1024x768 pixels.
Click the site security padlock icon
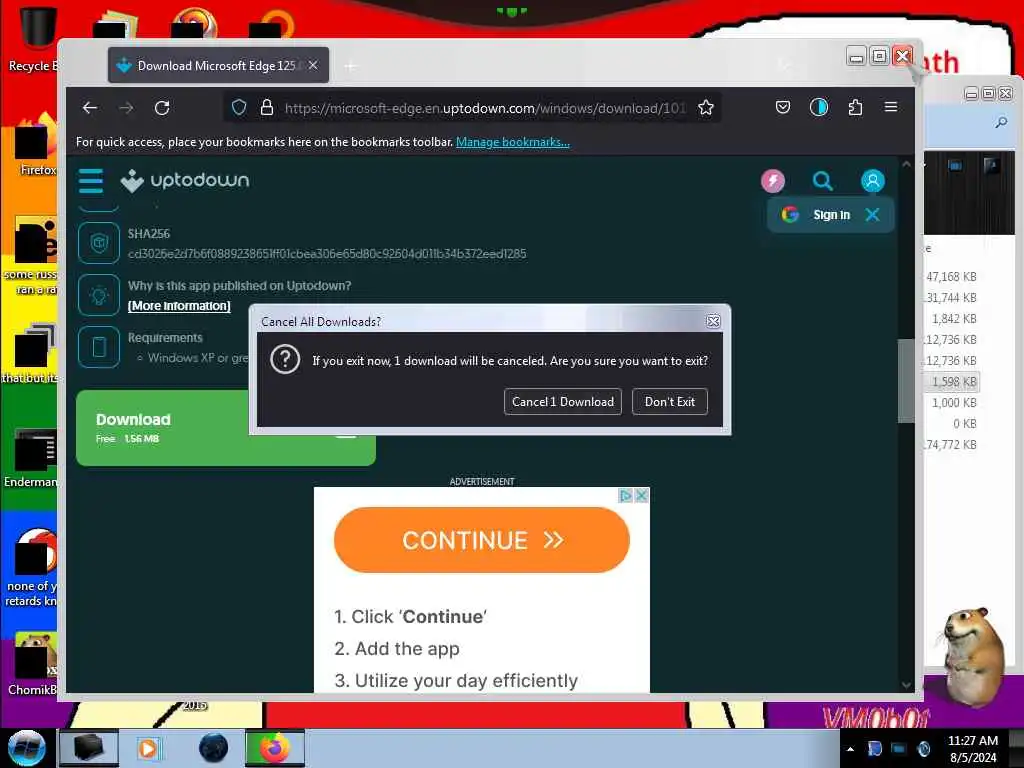pyautogui.click(x=266, y=107)
